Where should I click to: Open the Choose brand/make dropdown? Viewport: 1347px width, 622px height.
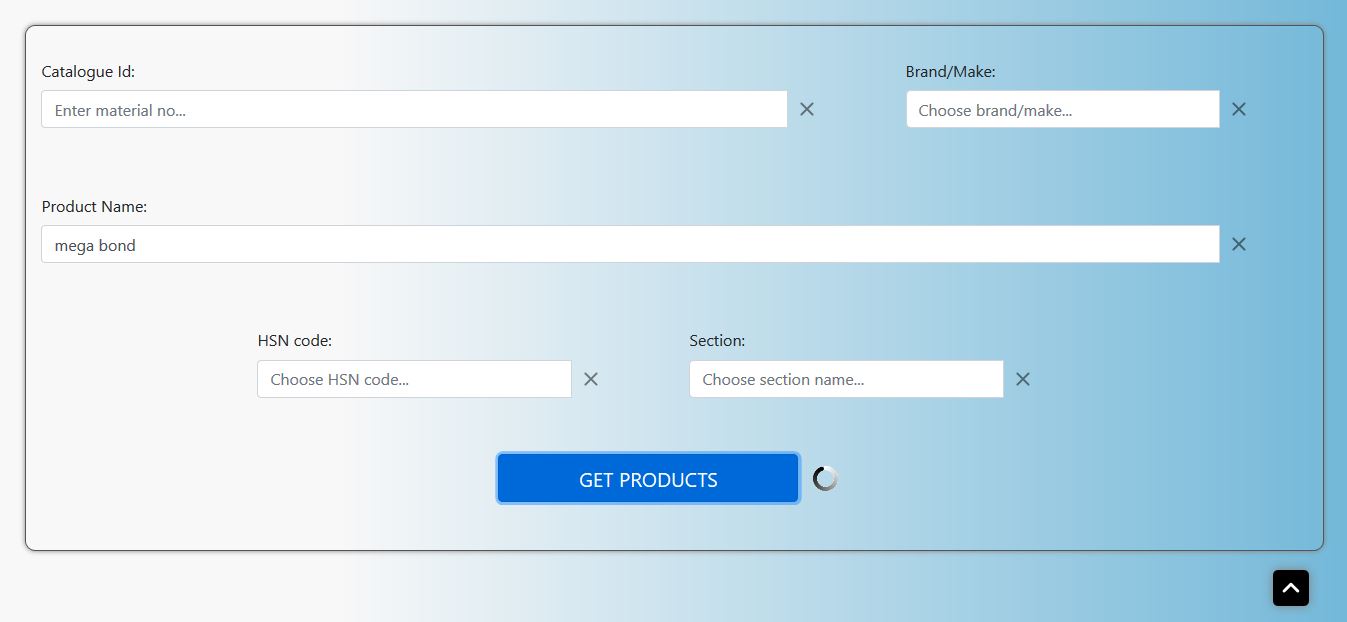click(x=1062, y=110)
